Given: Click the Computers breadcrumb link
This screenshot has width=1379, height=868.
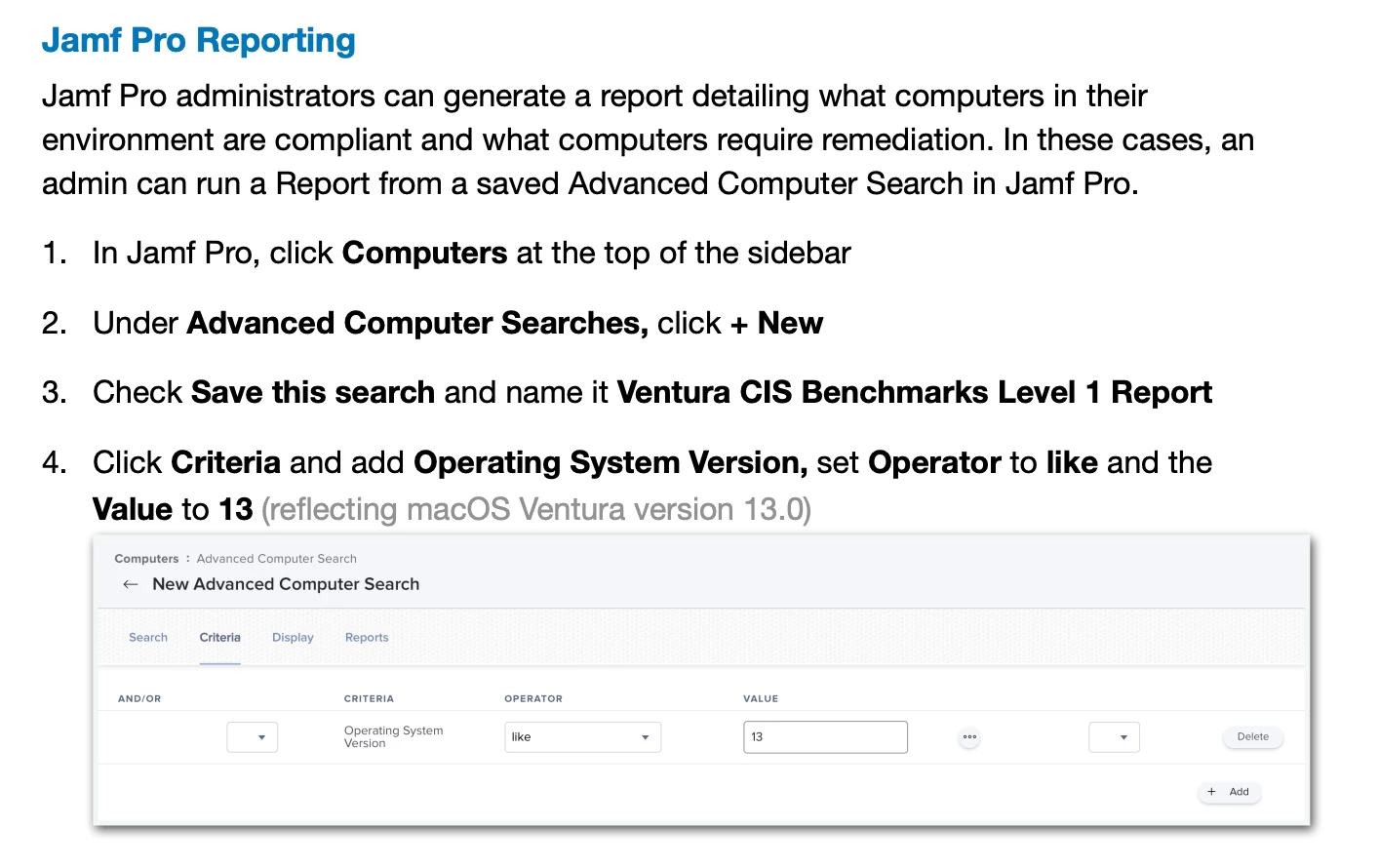Looking at the screenshot, I should [x=146, y=559].
